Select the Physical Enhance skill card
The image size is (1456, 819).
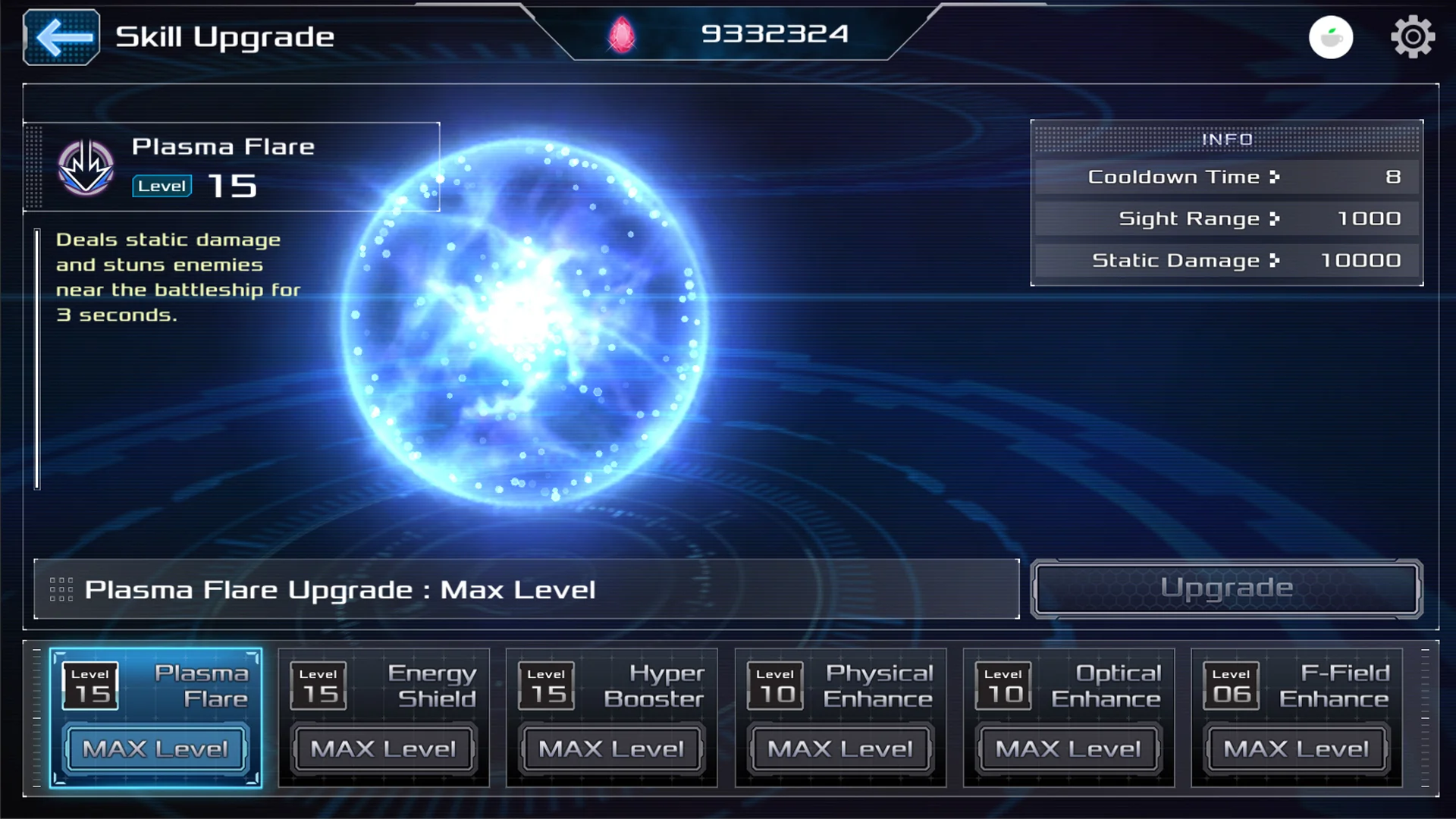click(x=840, y=717)
